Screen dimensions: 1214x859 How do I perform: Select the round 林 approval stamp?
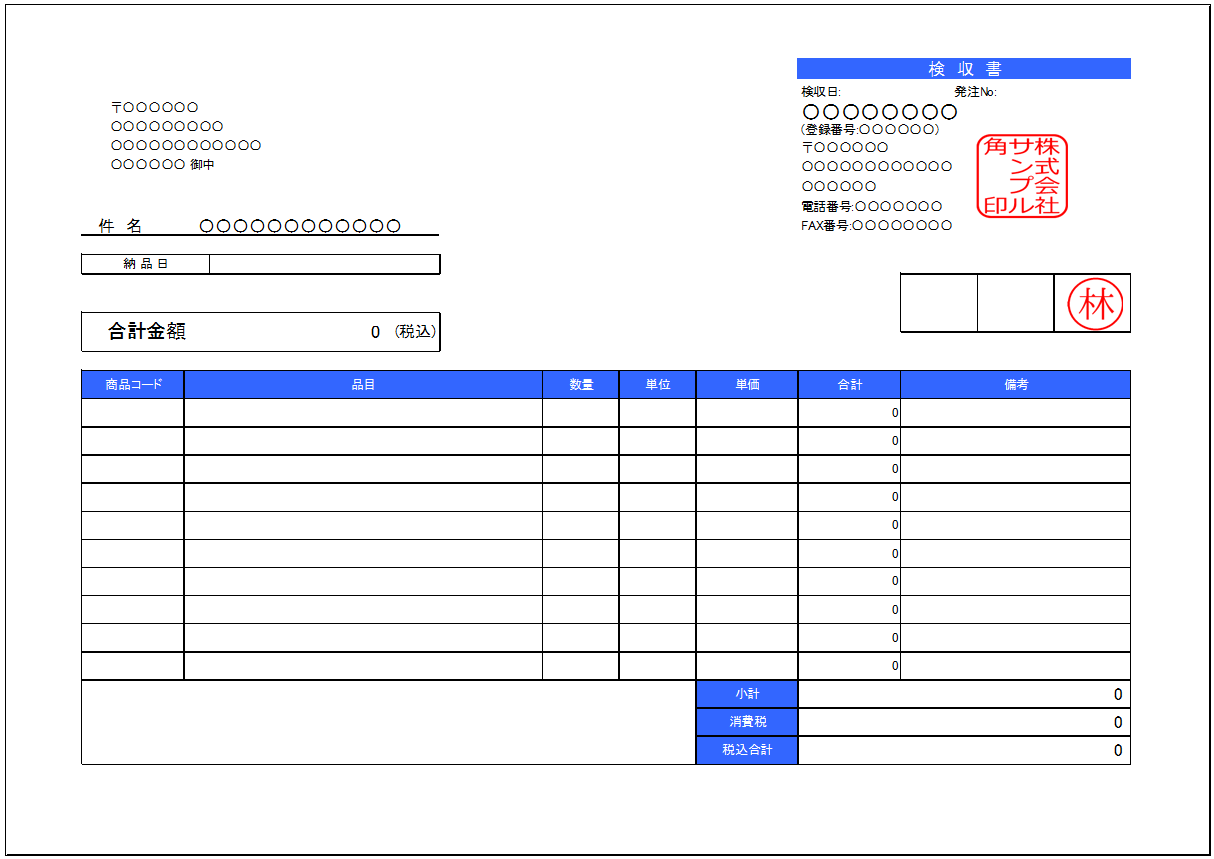[x=1095, y=304]
